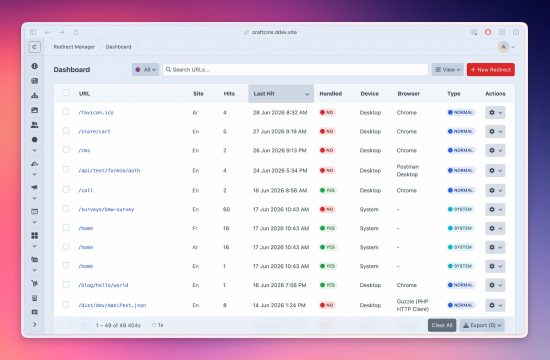Click gear actions for /call row
This screenshot has width=550, height=360.
[x=495, y=191]
